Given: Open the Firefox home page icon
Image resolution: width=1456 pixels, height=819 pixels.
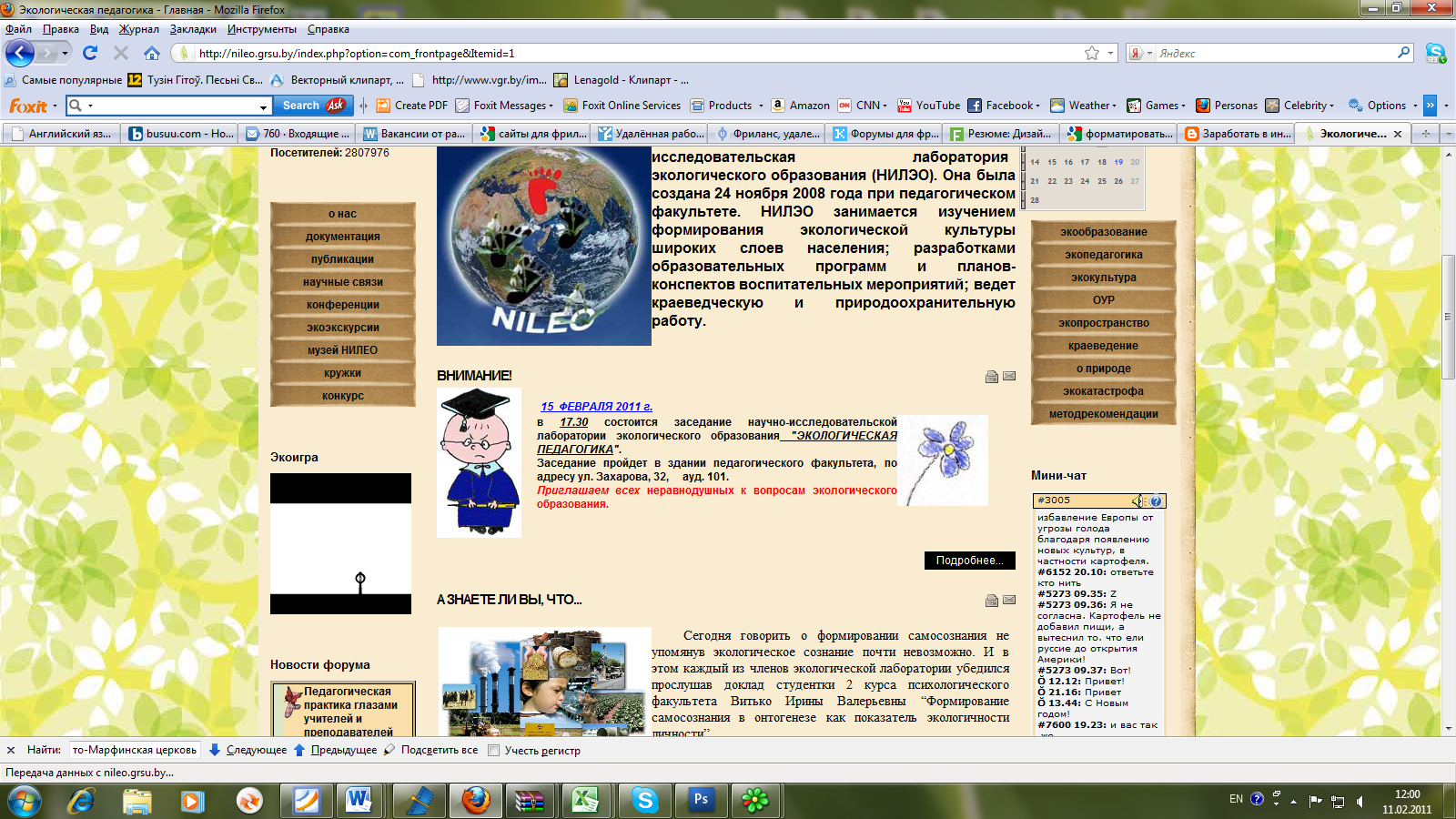Looking at the screenshot, I should click(x=152, y=53).
